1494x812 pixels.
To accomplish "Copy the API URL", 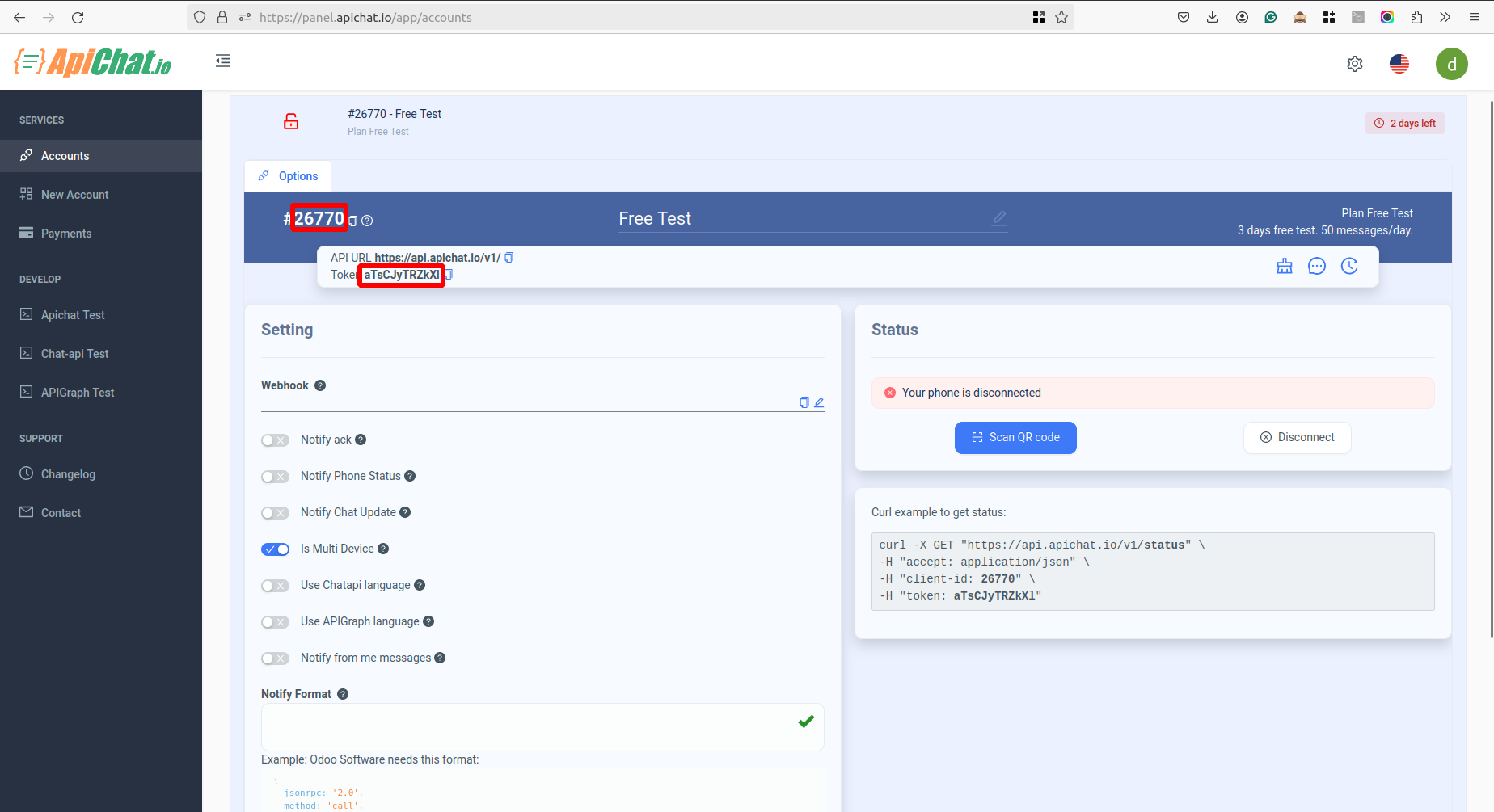I will [x=509, y=258].
